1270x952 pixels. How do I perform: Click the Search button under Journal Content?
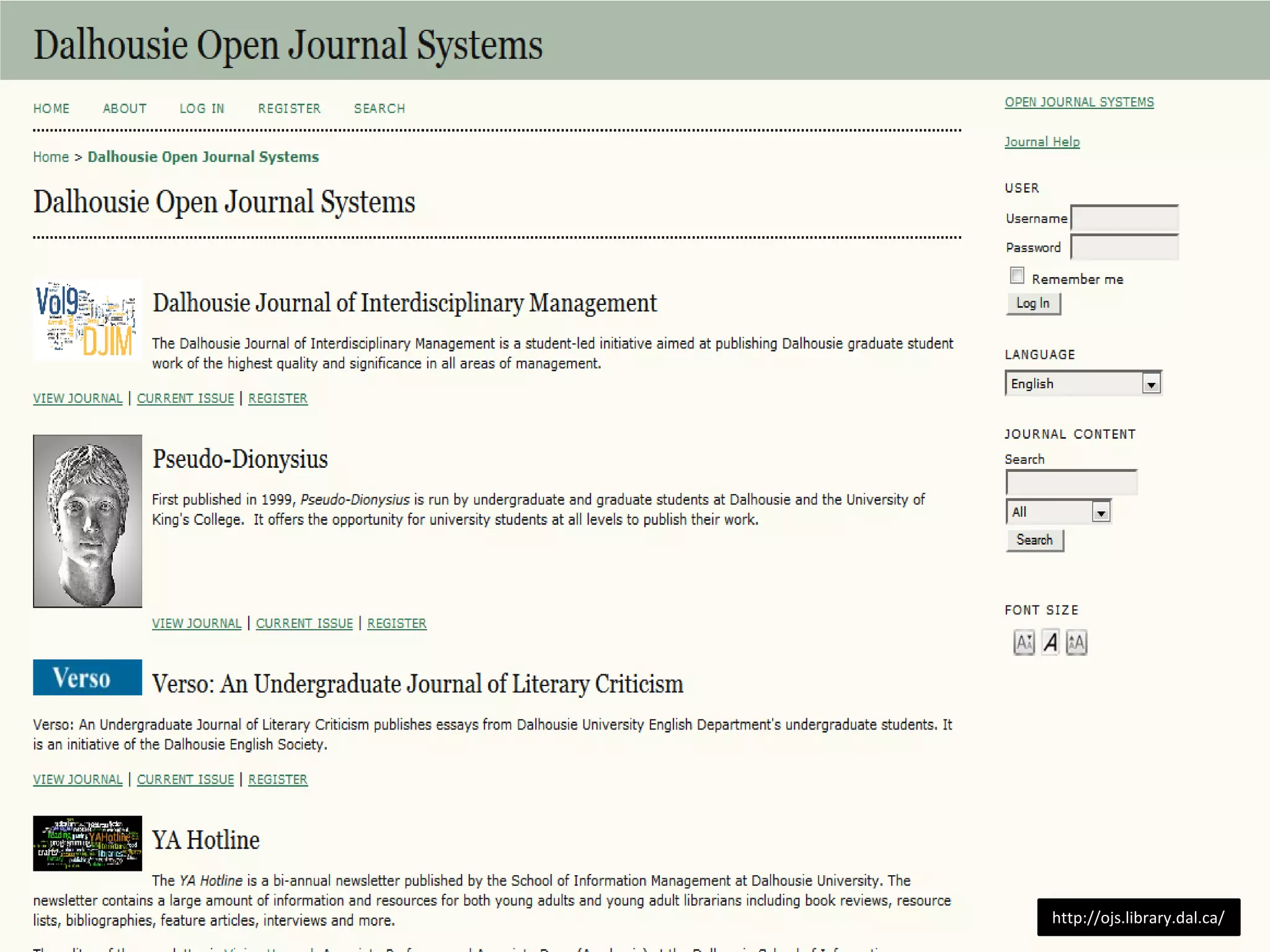click(x=1034, y=540)
